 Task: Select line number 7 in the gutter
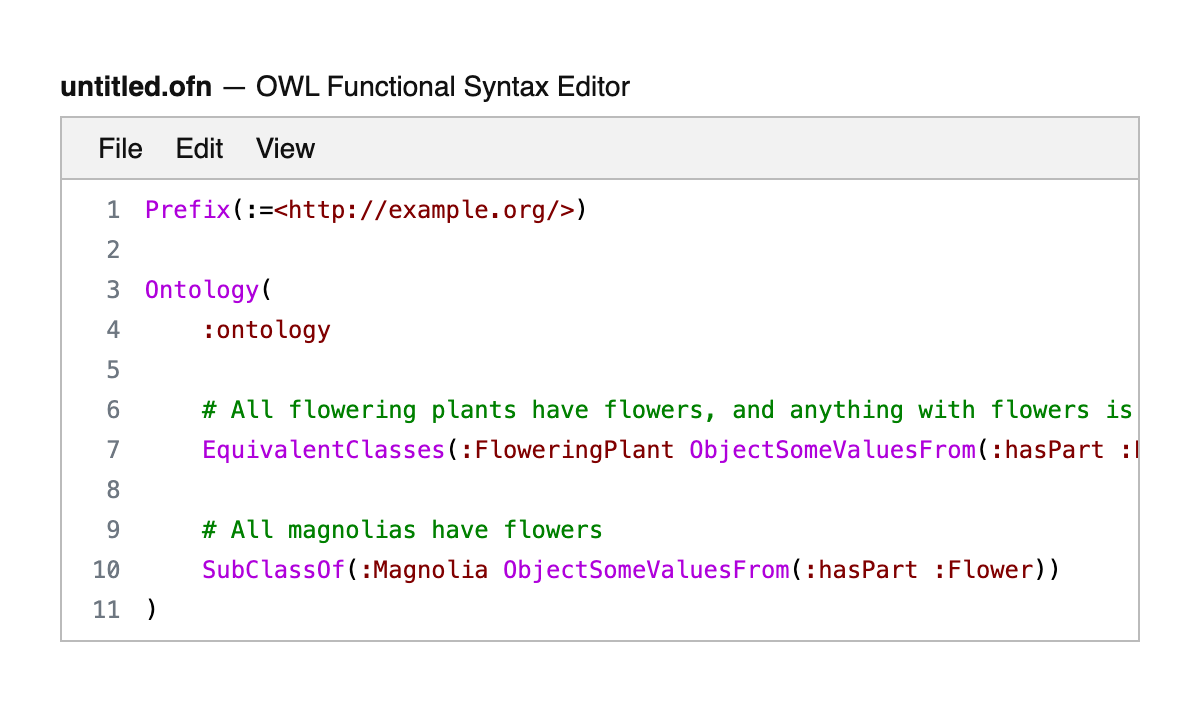coord(112,450)
